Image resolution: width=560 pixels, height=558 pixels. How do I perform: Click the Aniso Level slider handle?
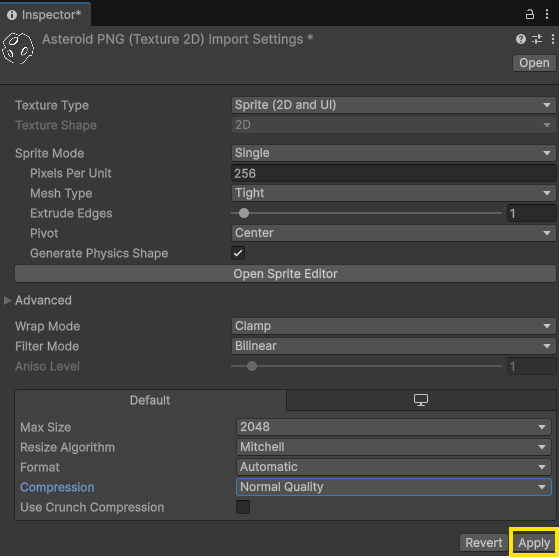(252, 366)
